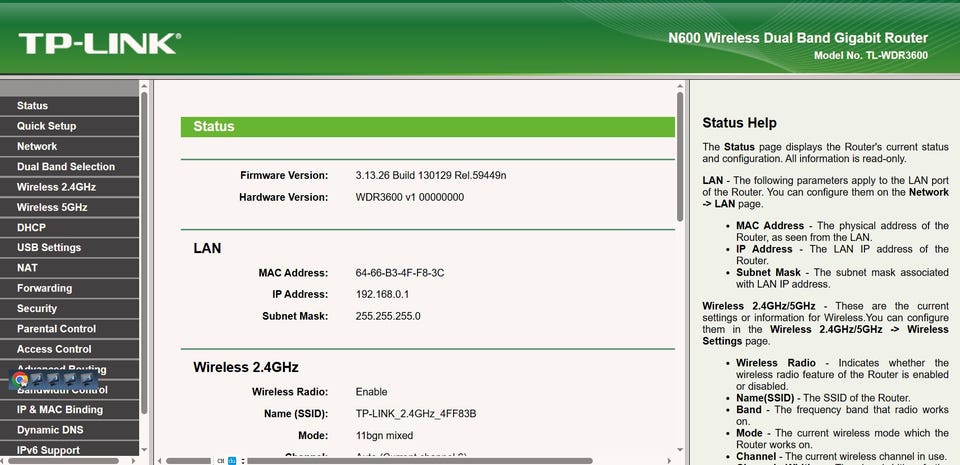The image size is (960, 465).
Task: Click sidebar scrollbar down arrow
Action: coord(144,450)
